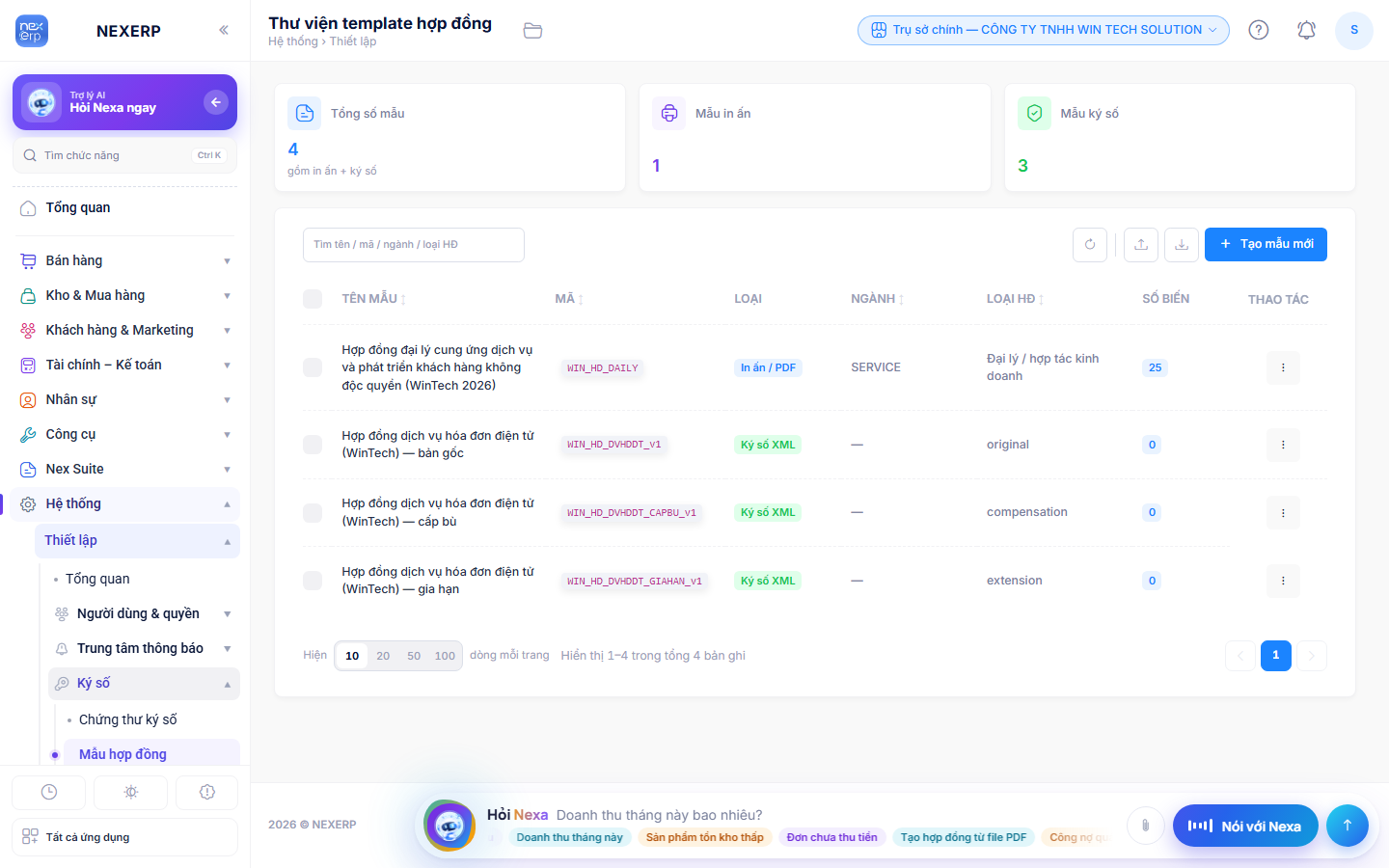Open row actions for WIN_HD_DVHDDT_GIAHAN_v1

tap(1283, 581)
